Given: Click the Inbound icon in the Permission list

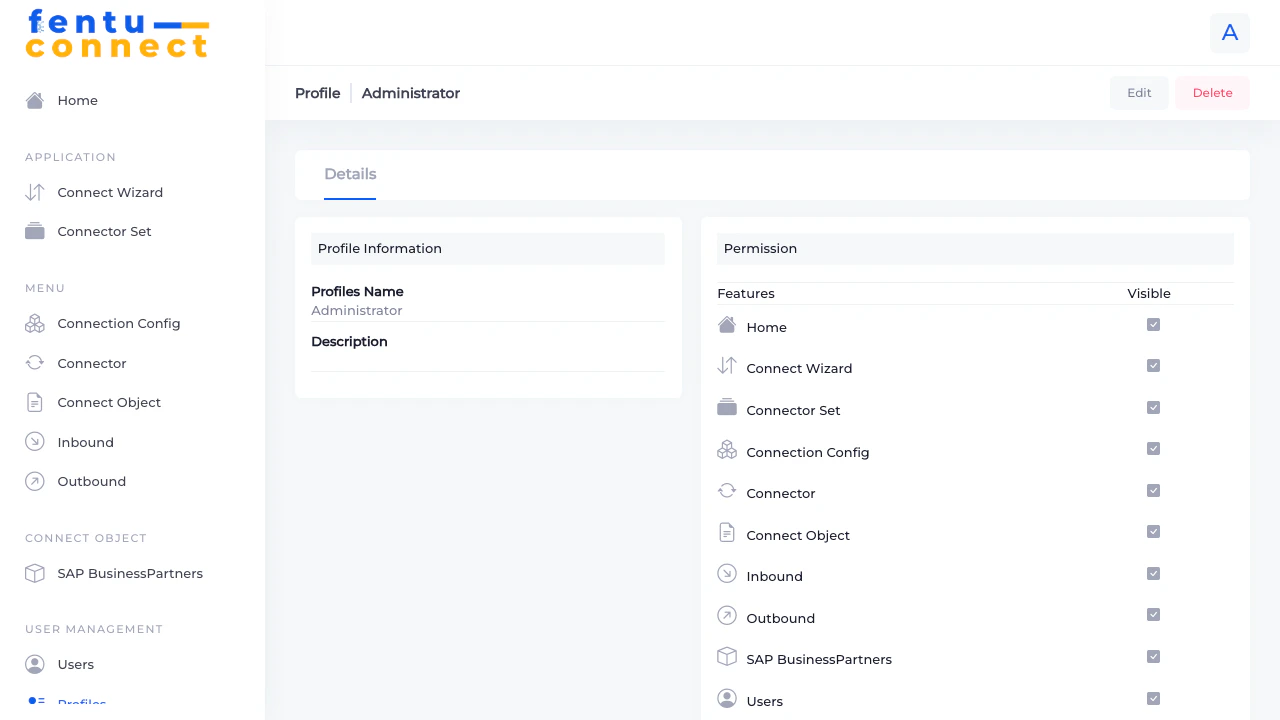Looking at the screenshot, I should click(727, 574).
